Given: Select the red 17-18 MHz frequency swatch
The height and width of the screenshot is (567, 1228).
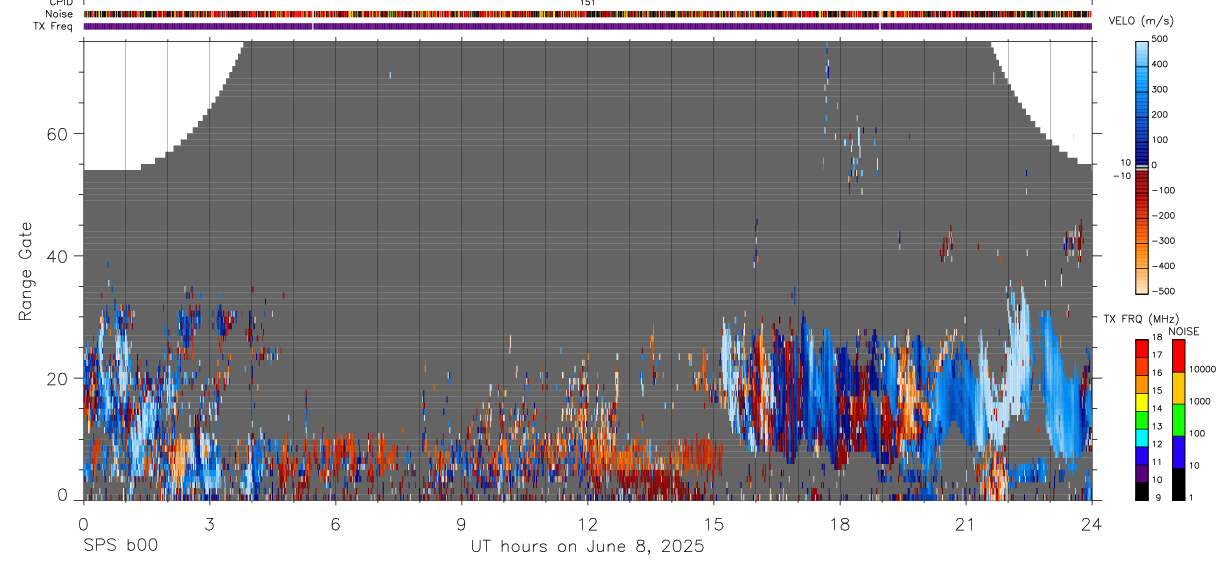Looking at the screenshot, I should coord(1142,349).
